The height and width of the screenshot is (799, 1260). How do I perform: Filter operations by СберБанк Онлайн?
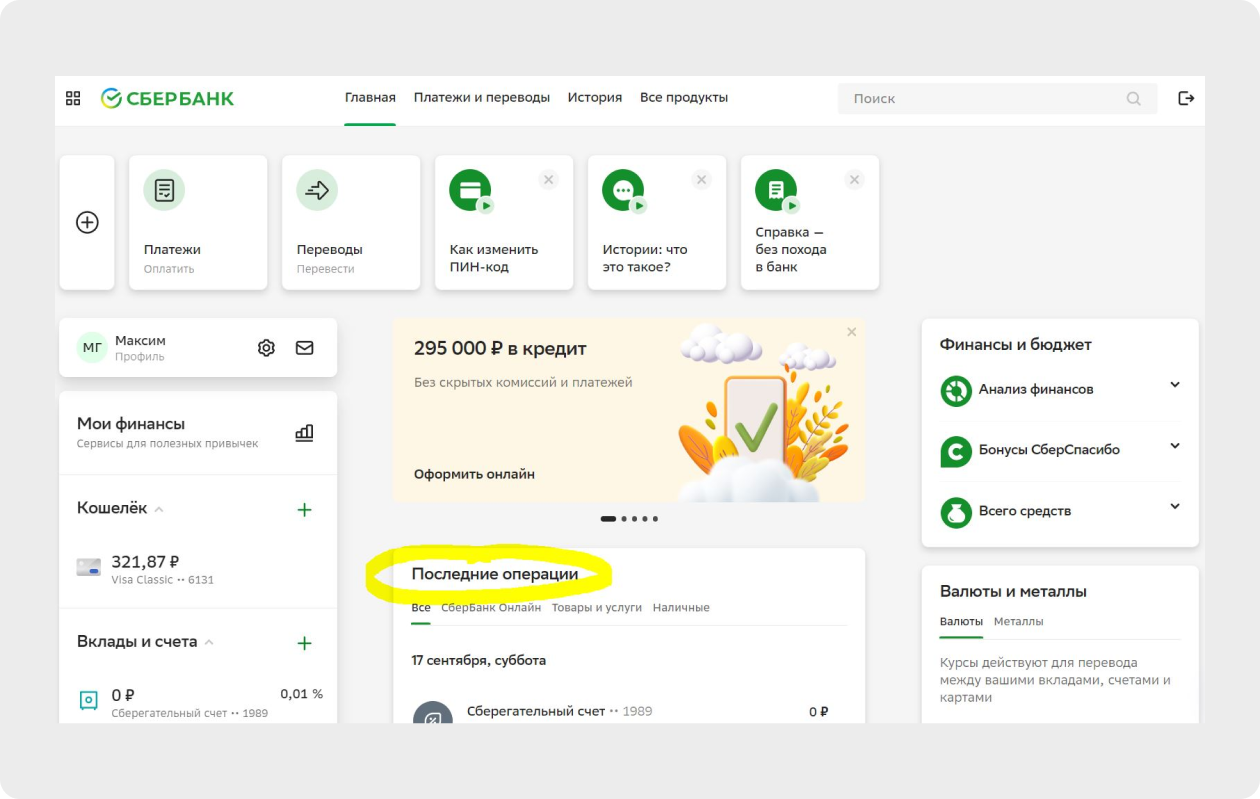(491, 608)
